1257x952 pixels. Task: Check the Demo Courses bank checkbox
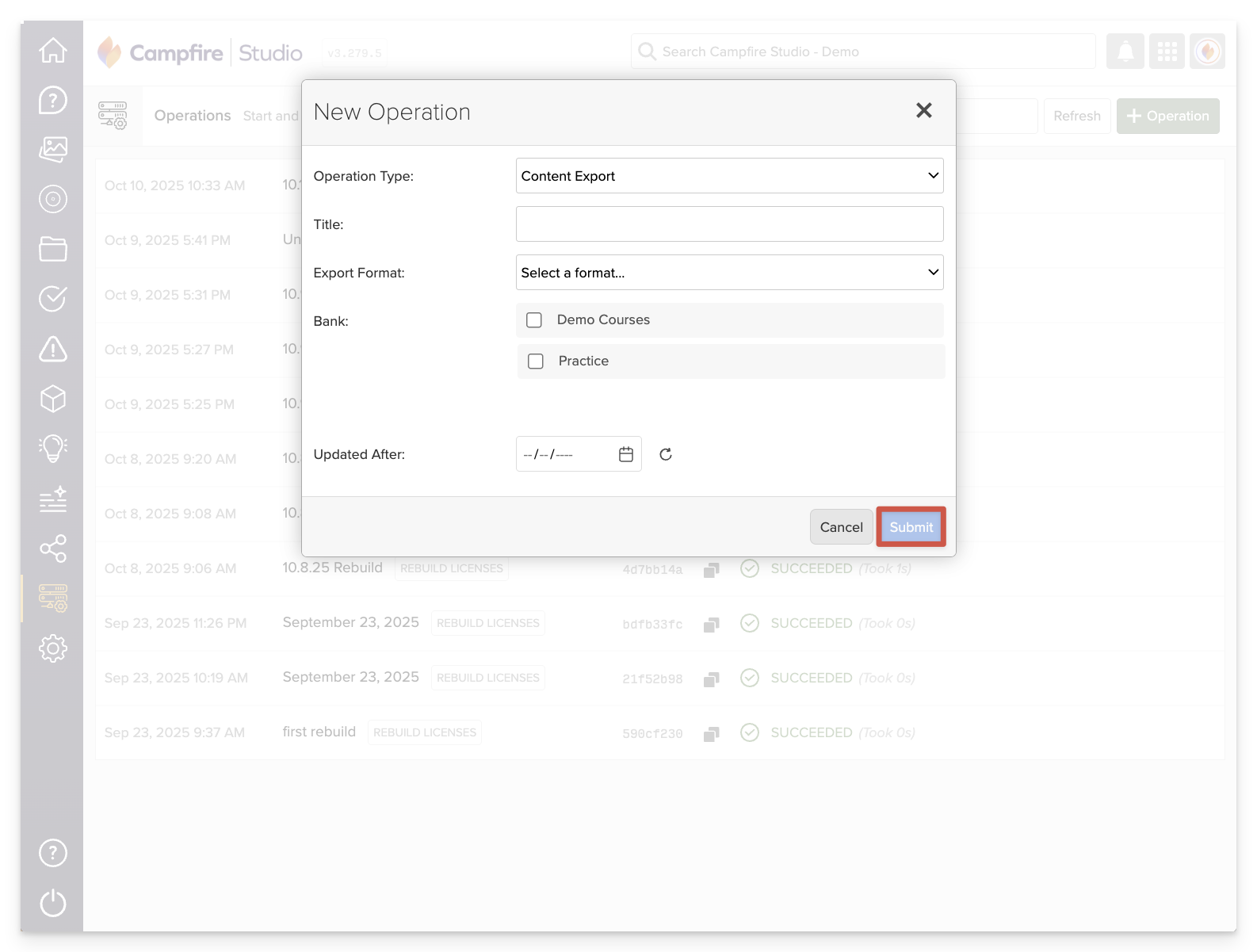(534, 320)
